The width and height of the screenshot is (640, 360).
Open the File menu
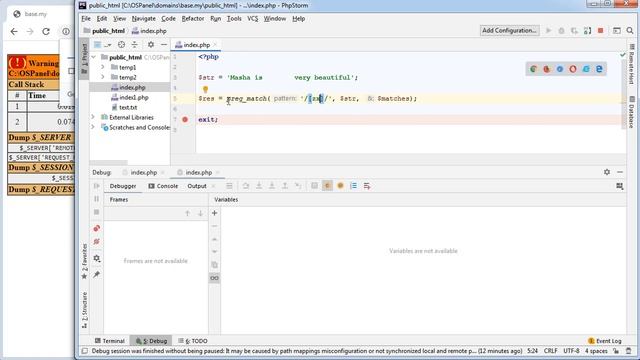tap(86, 19)
